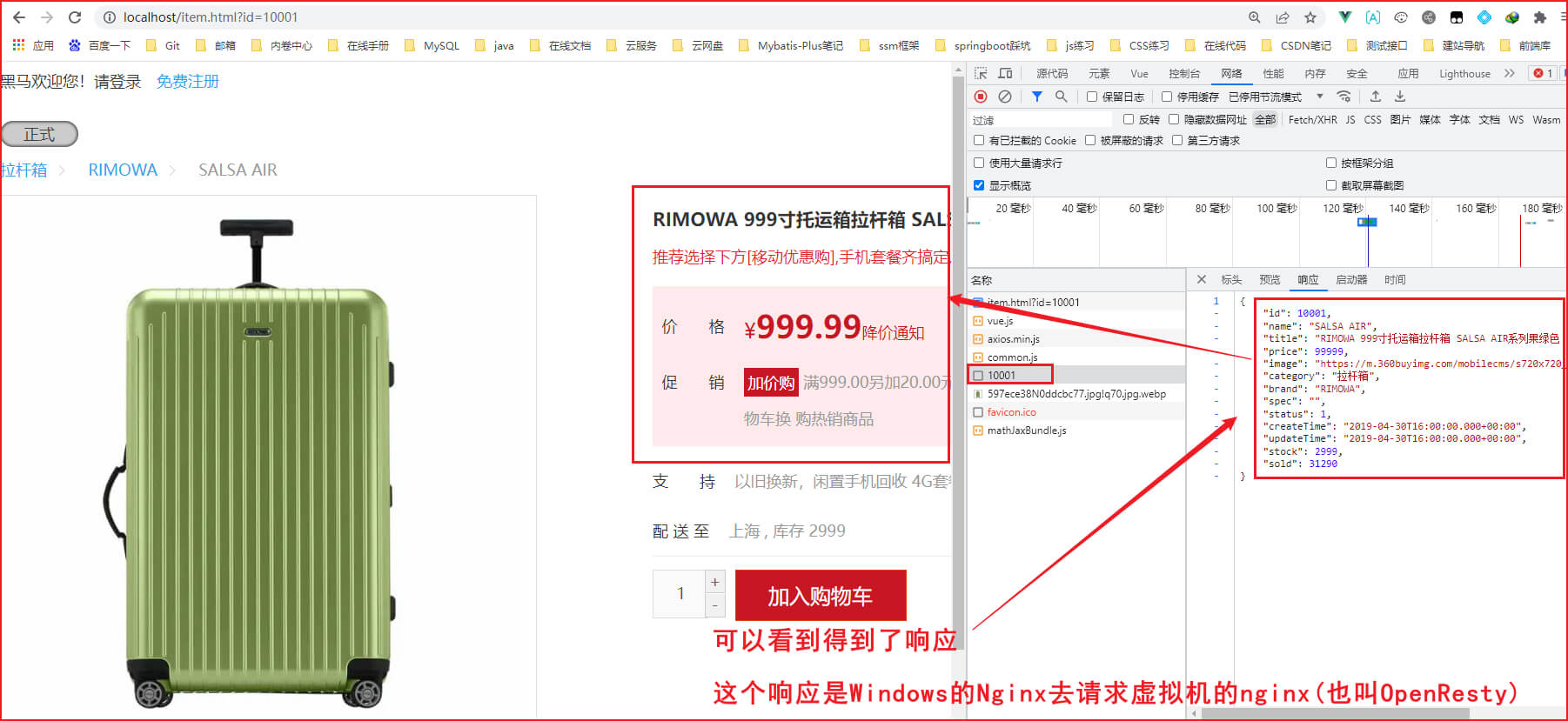Tick the 第三方请求 checkbox
Screen dimensions: 1568x721
[1177, 140]
